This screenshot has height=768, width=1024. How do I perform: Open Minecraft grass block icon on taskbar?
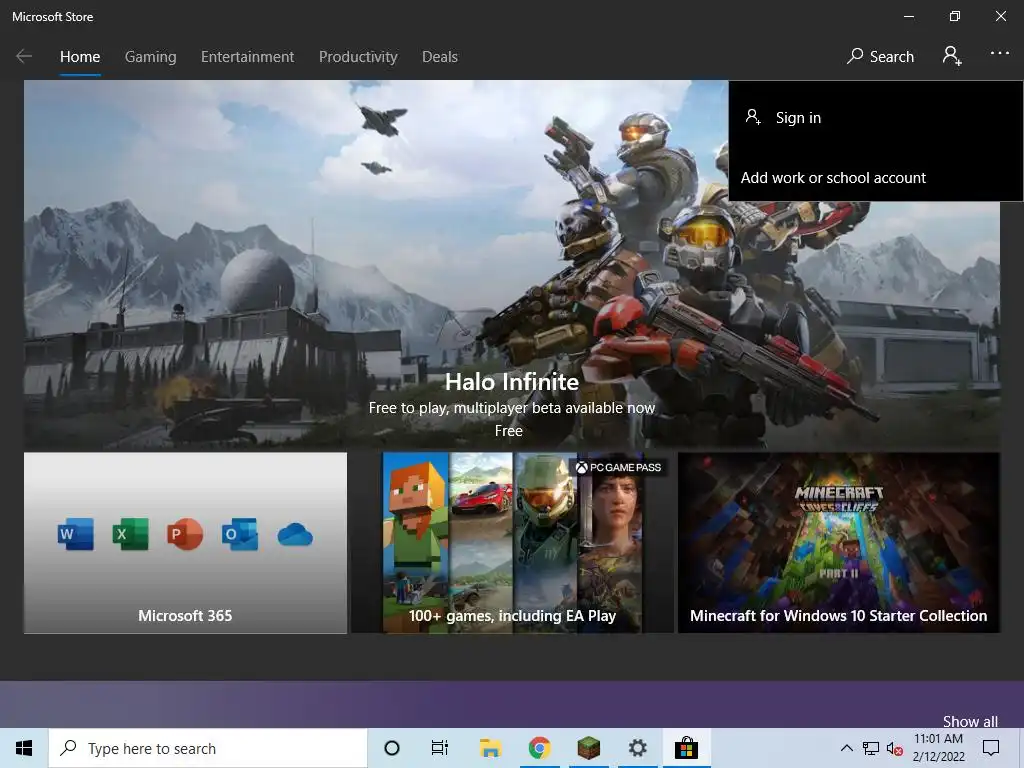pos(588,748)
